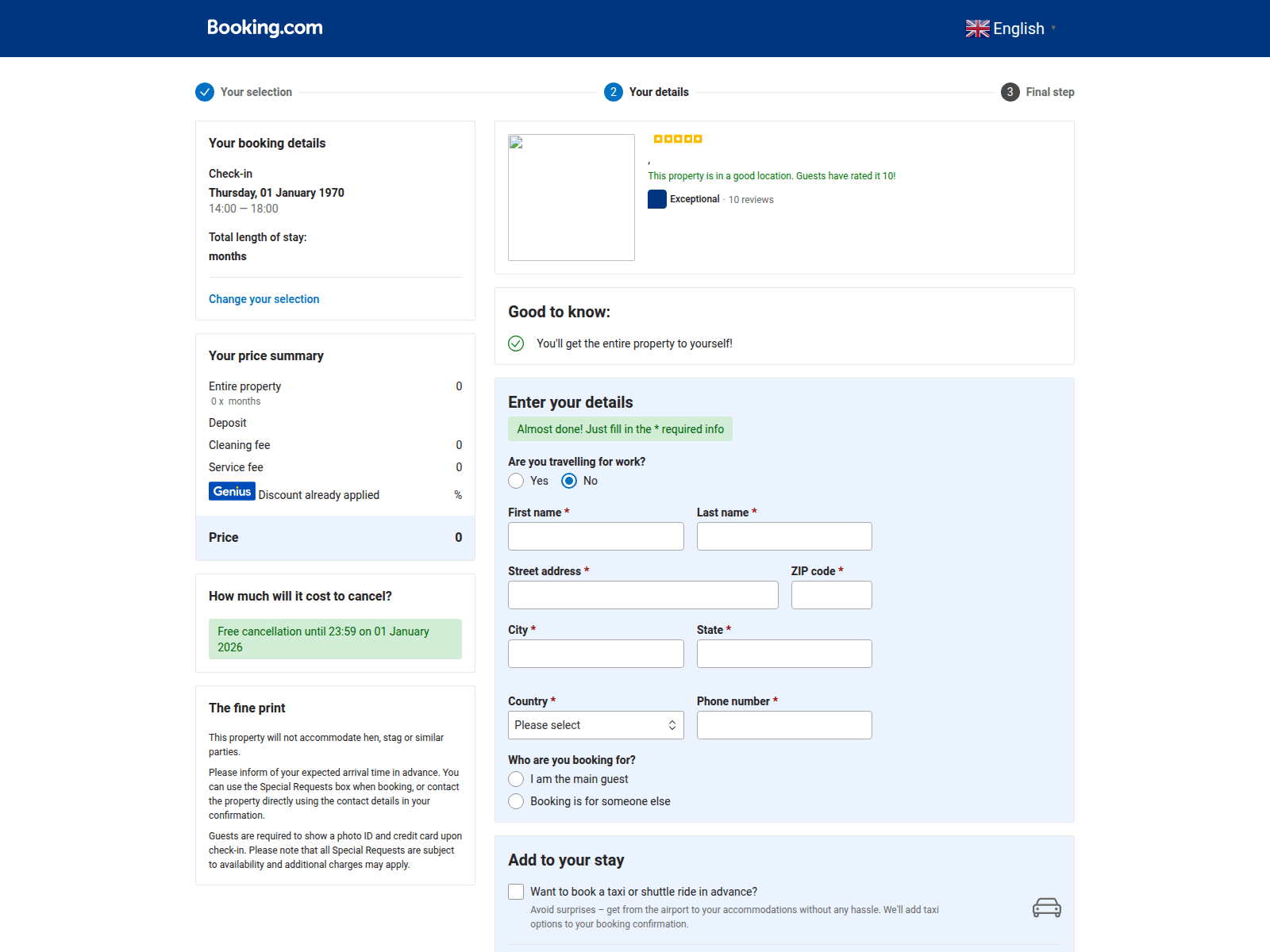Viewport: 1270px width, 952px height.
Task: Click the Service fee row
Action: click(x=335, y=467)
